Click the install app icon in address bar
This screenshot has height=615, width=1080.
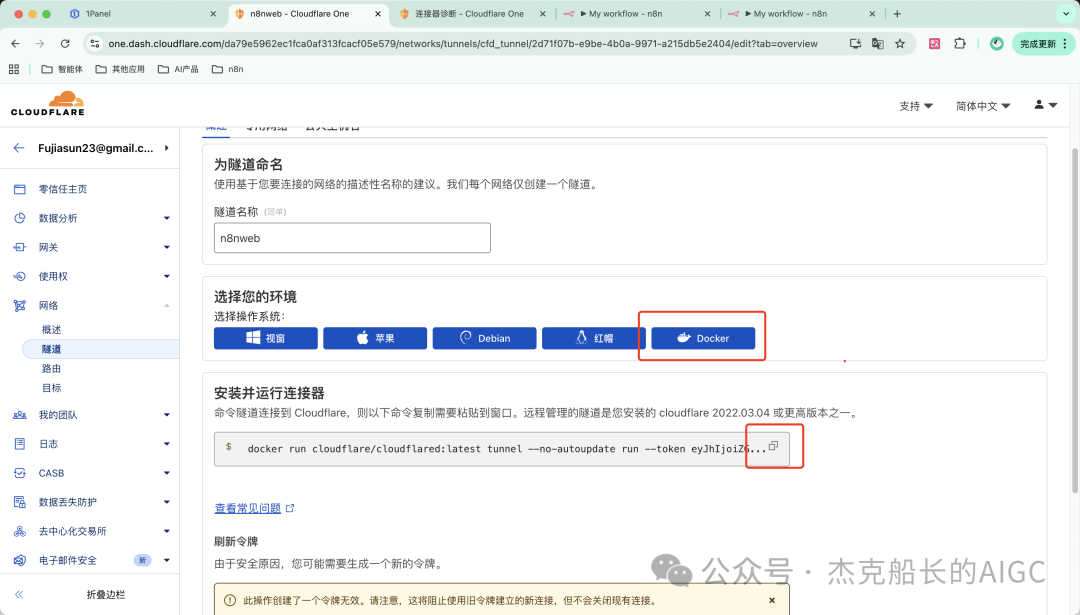click(855, 43)
